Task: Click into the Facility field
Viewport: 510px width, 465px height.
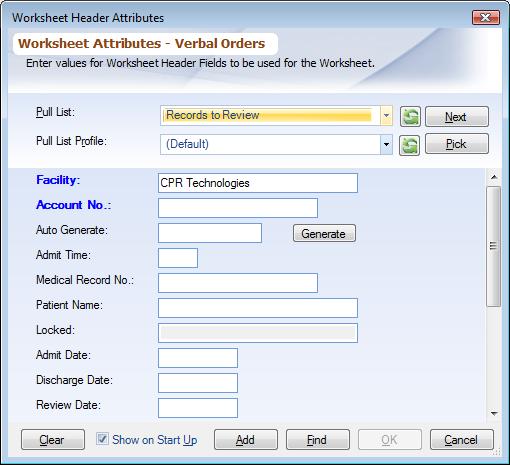Action: 258,183
